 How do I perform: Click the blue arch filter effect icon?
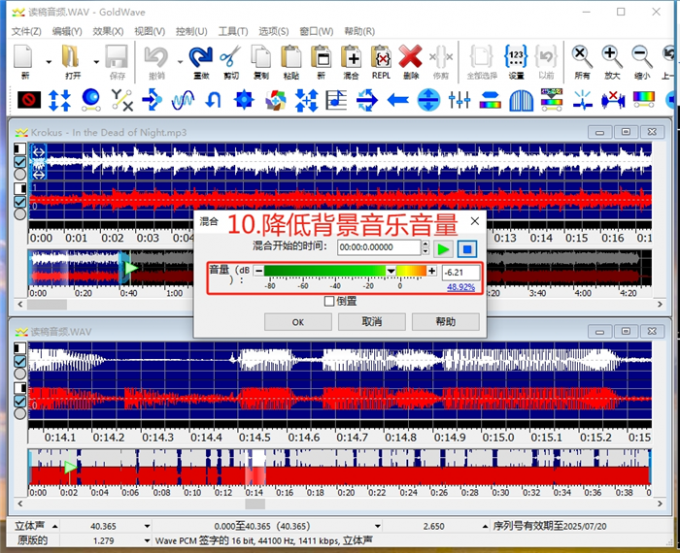pos(521,100)
